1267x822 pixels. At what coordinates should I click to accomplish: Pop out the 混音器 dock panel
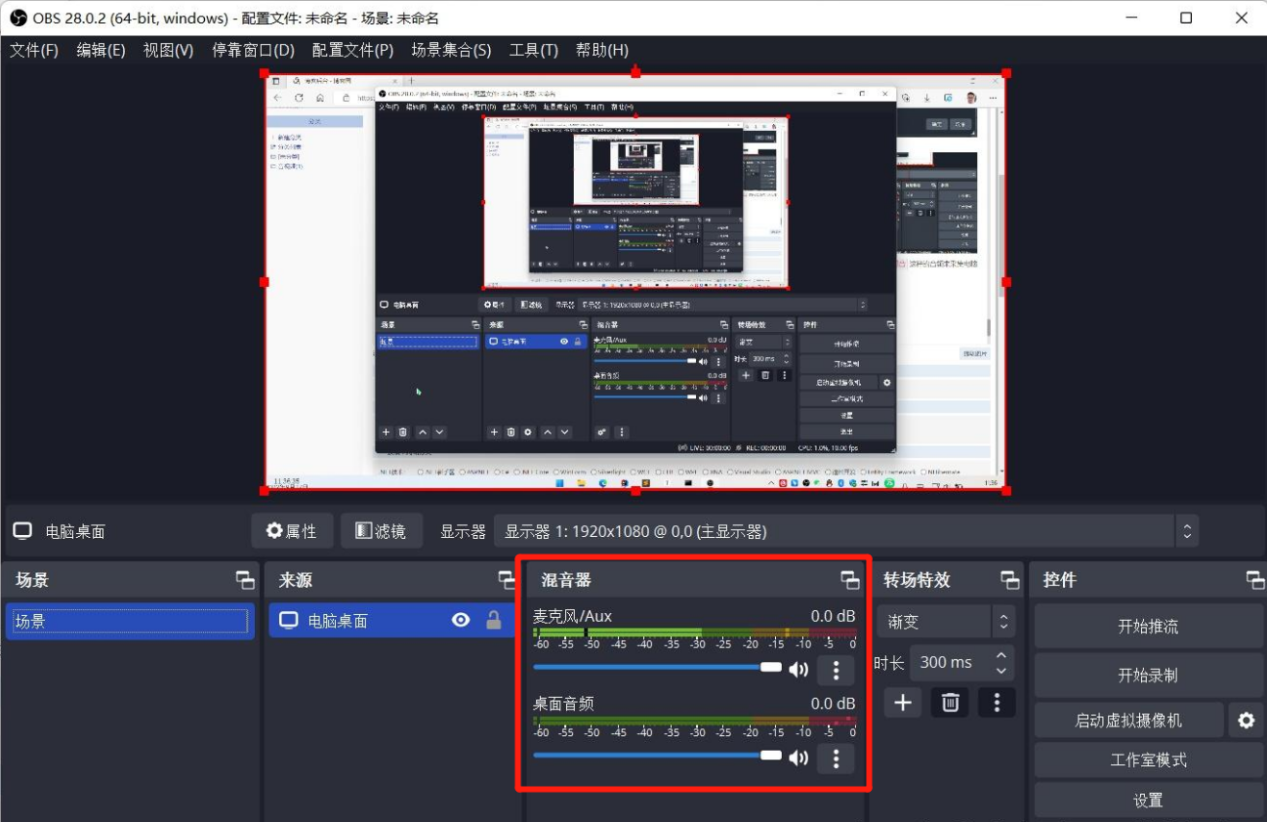tap(849, 580)
